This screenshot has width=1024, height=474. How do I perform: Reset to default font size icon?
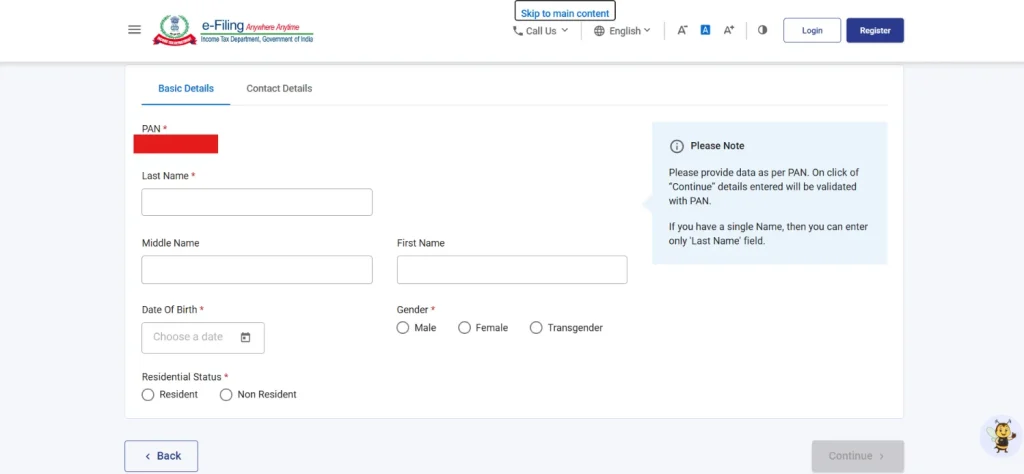point(705,30)
